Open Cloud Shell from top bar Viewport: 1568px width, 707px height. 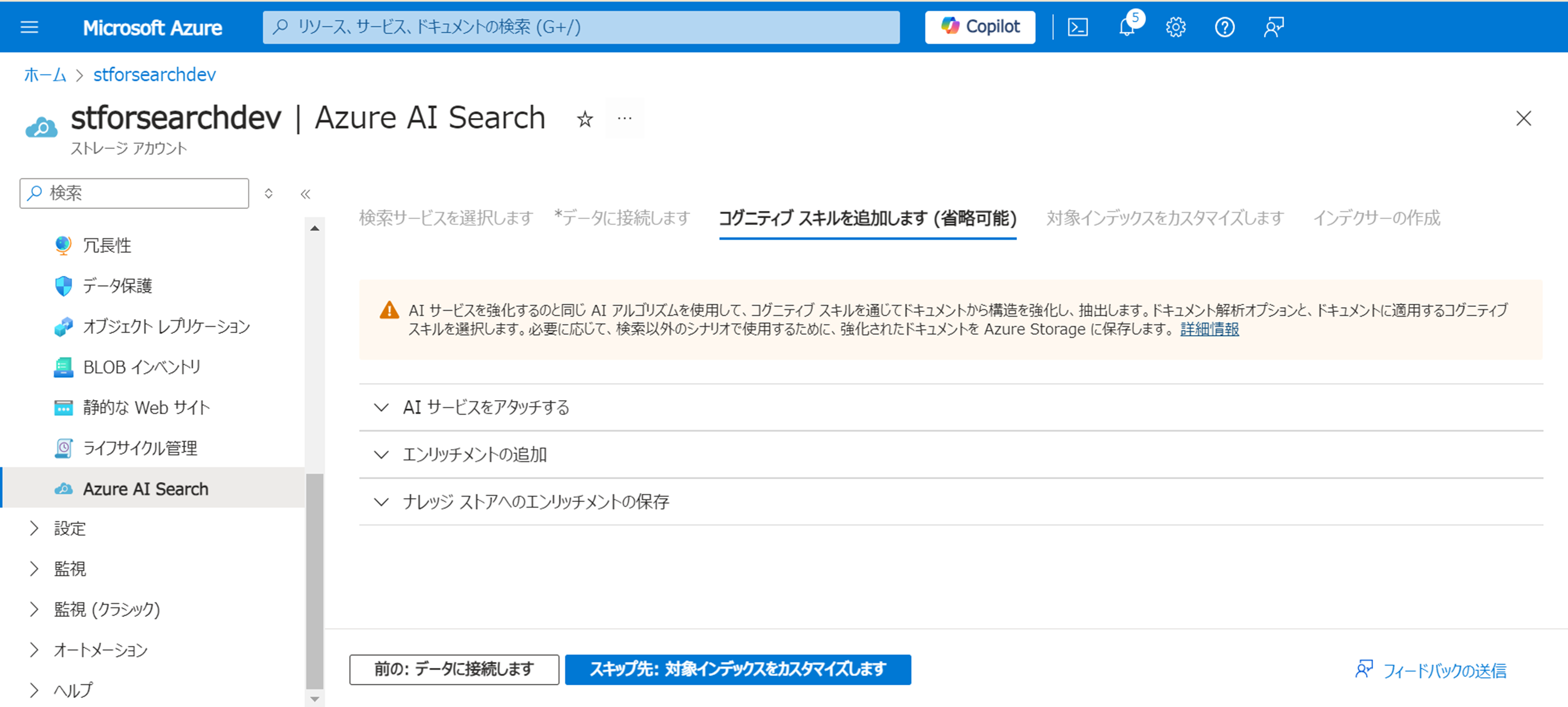[1077, 27]
